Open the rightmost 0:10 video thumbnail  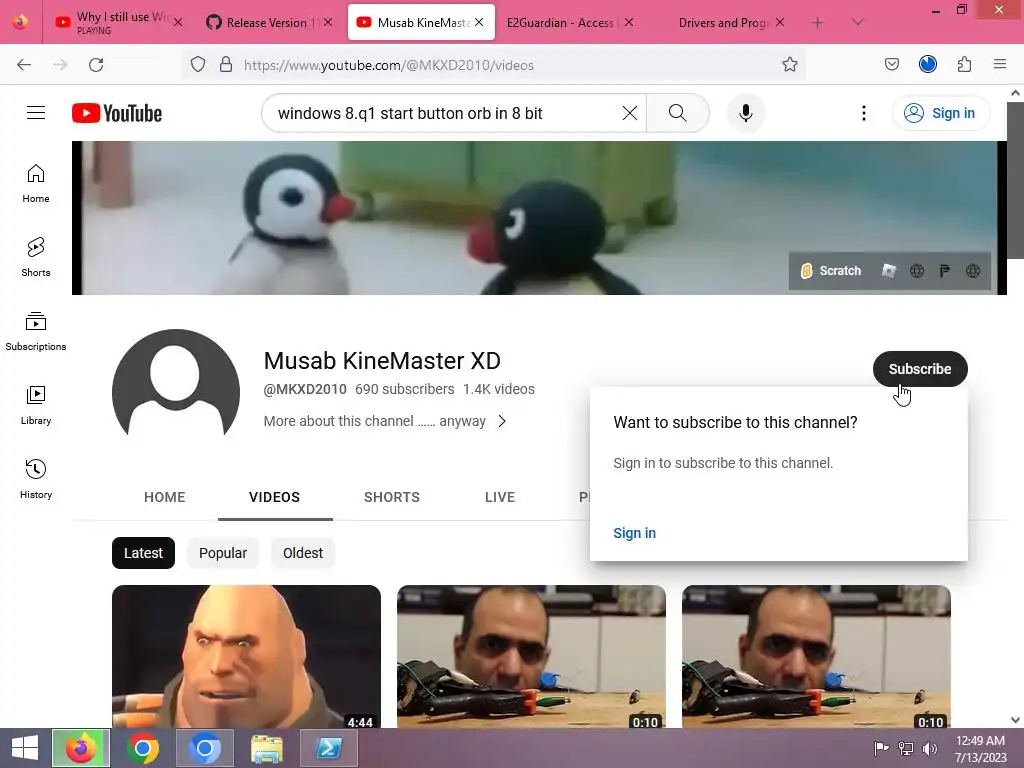(x=816, y=656)
